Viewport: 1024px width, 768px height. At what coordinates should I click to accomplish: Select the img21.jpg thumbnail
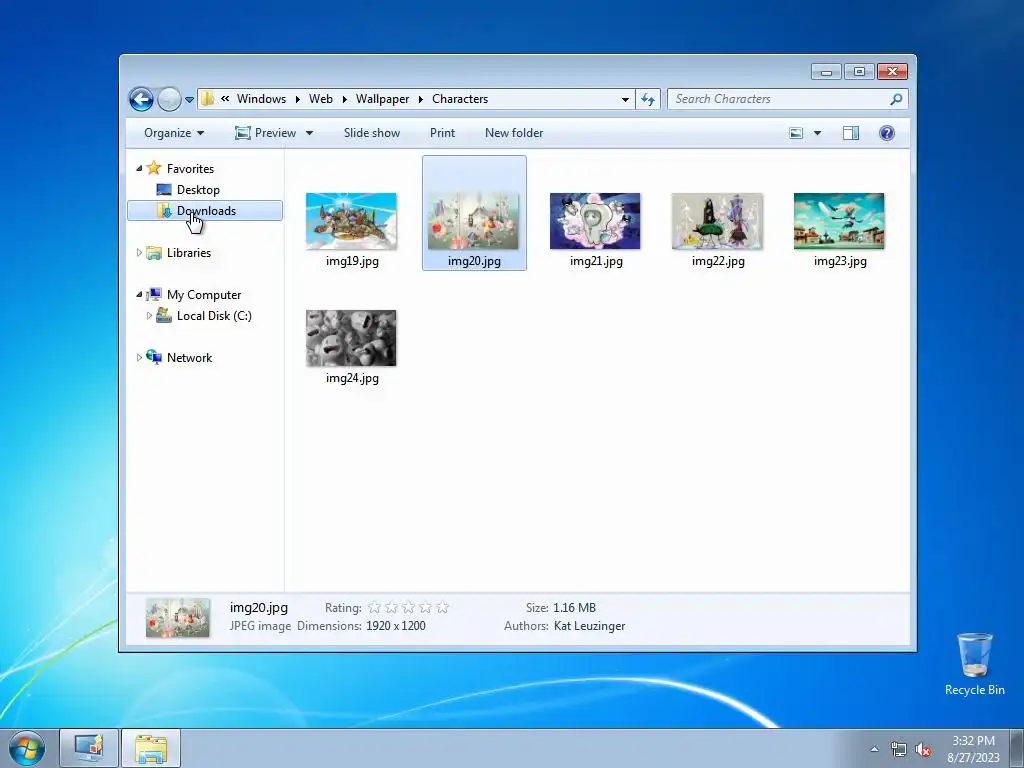[595, 221]
